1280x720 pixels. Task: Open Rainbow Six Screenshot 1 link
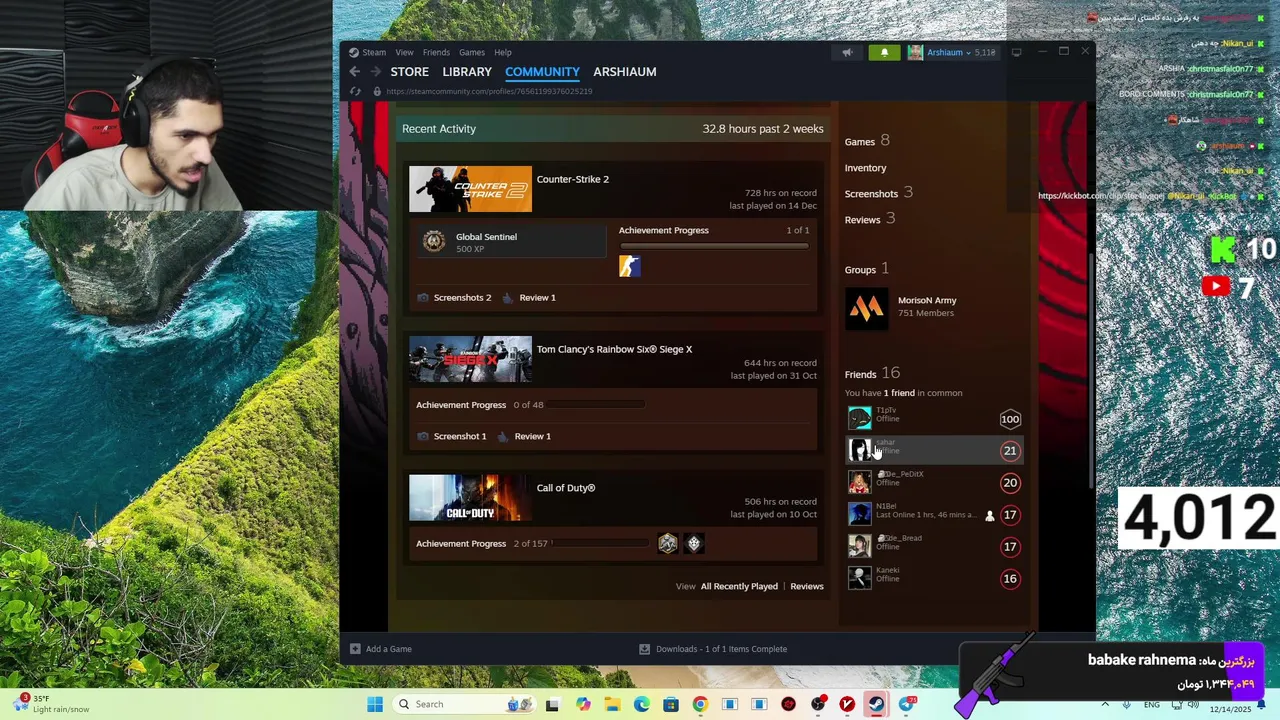click(x=460, y=436)
